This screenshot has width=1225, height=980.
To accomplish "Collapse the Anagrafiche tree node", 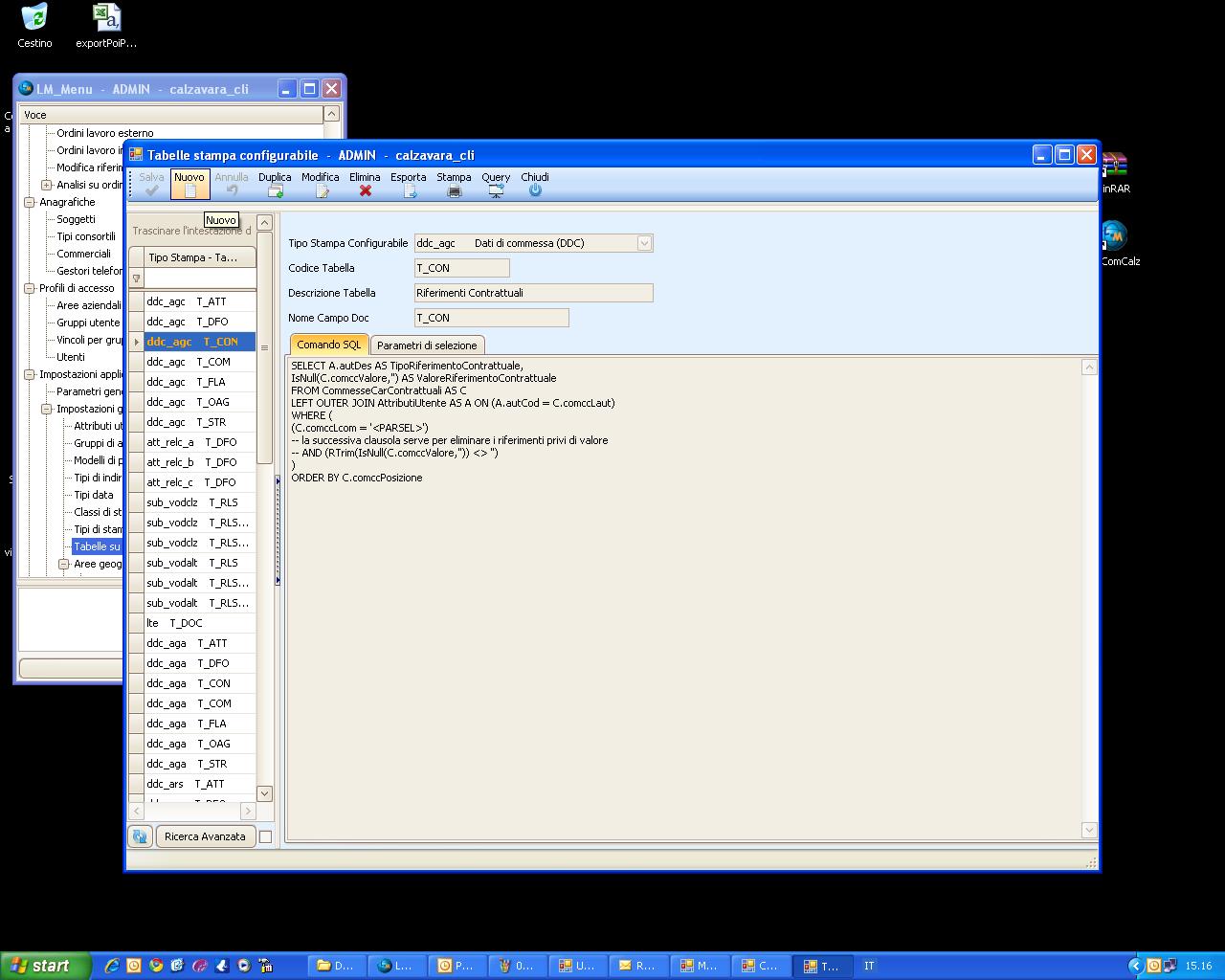I will pyautogui.click(x=30, y=202).
